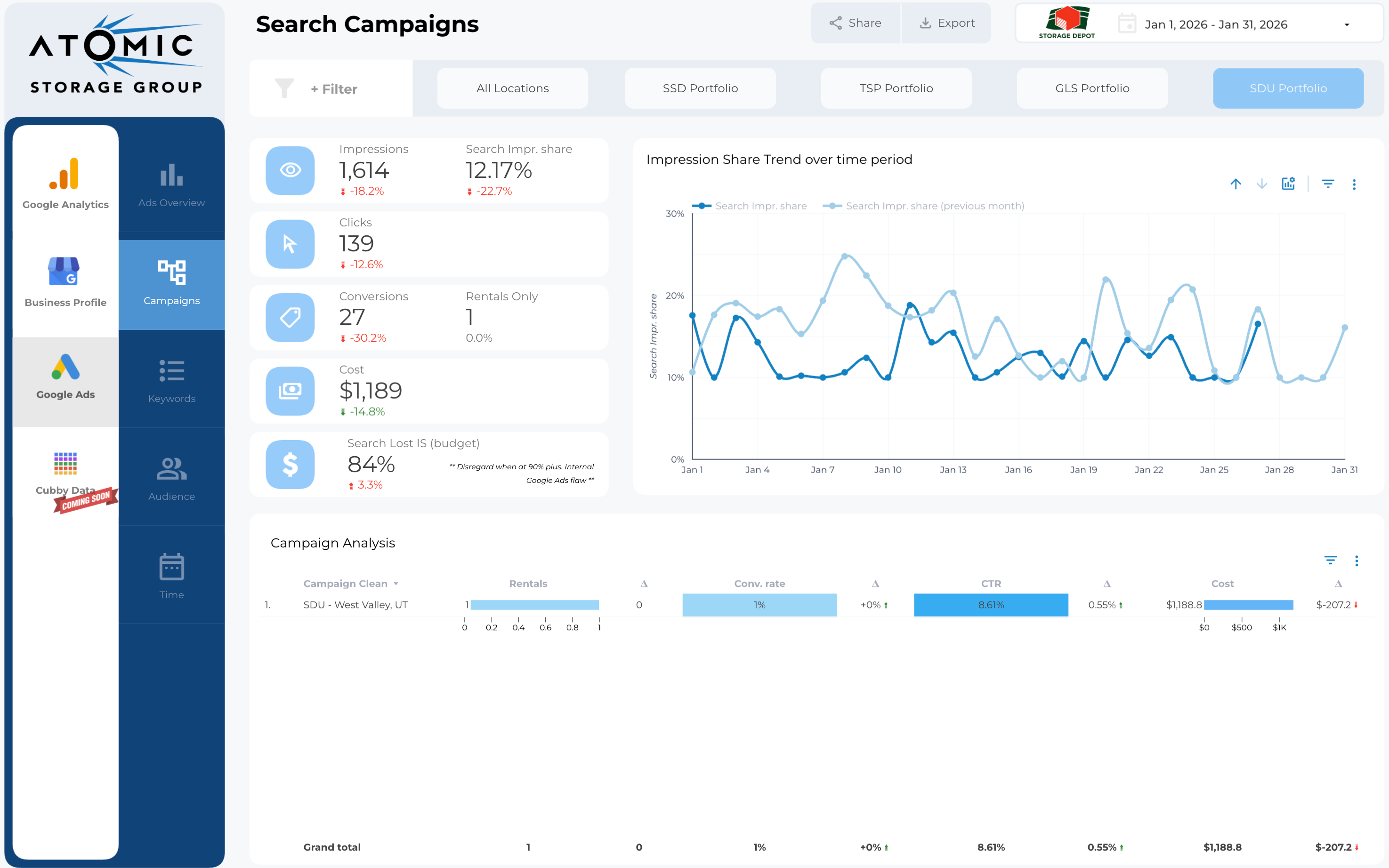Click the + Filter control
This screenshot has width=1389, height=868.
(x=333, y=89)
